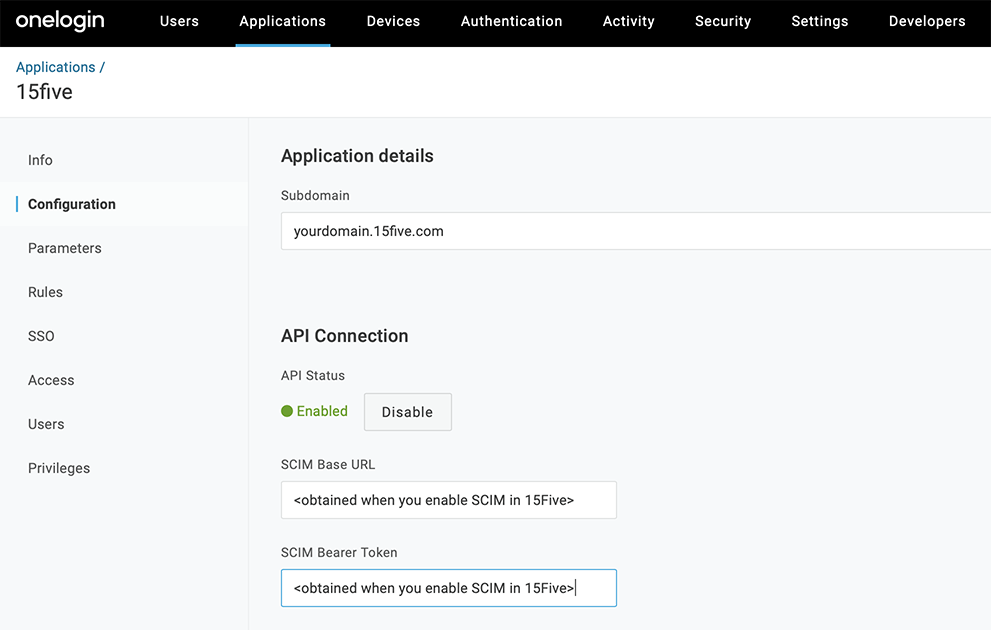Click the SCIM Bearer Token field

[448, 588]
